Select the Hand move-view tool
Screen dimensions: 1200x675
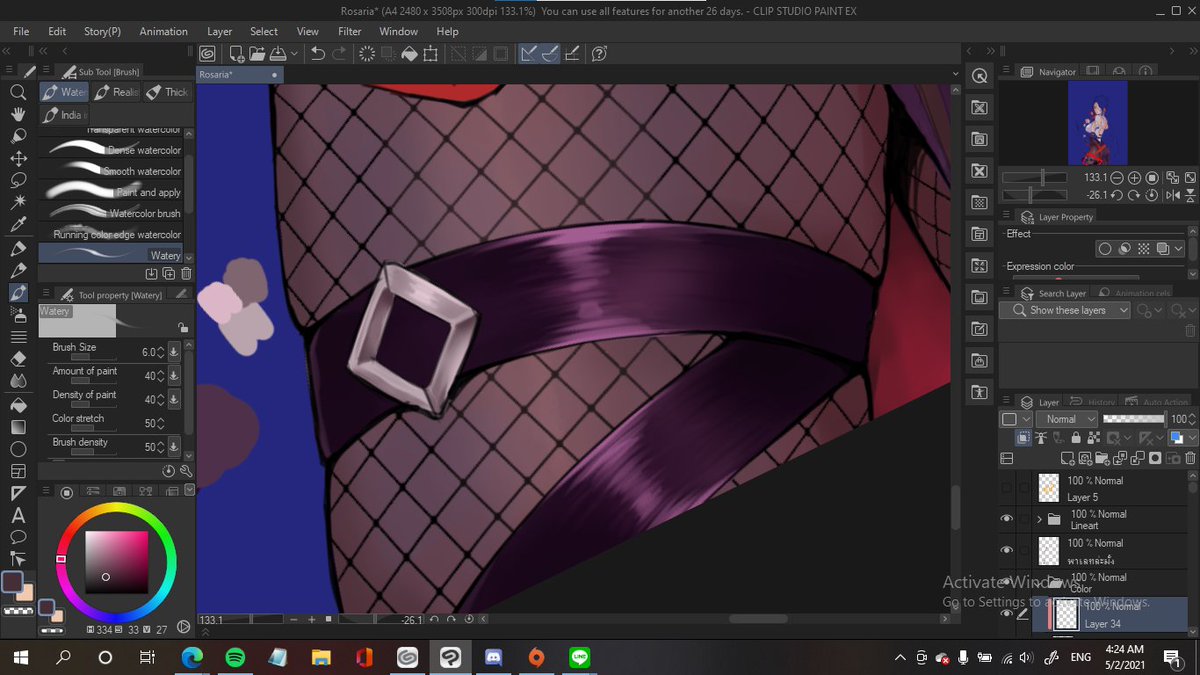pyautogui.click(x=17, y=114)
